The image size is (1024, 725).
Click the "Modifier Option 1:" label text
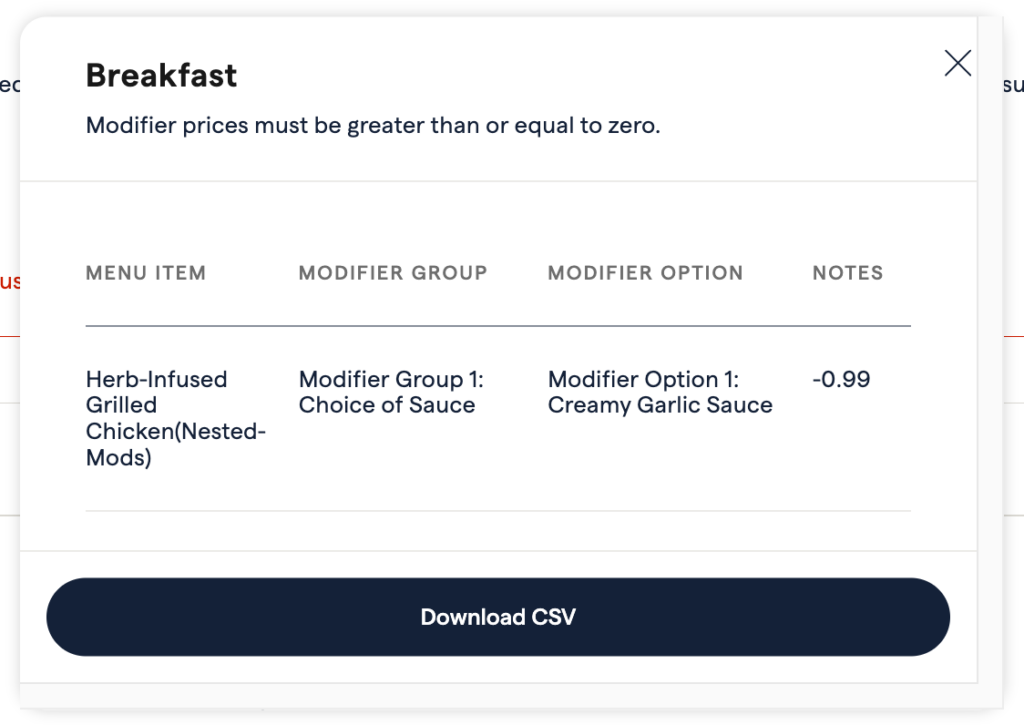[x=641, y=380]
